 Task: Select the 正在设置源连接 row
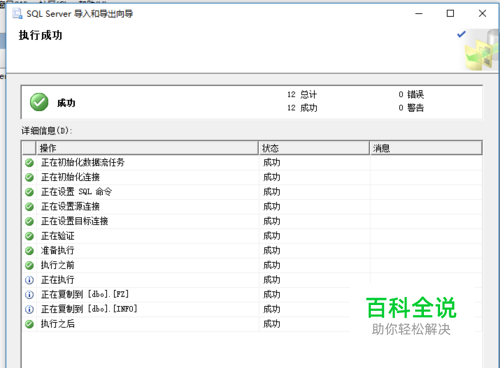252,207
